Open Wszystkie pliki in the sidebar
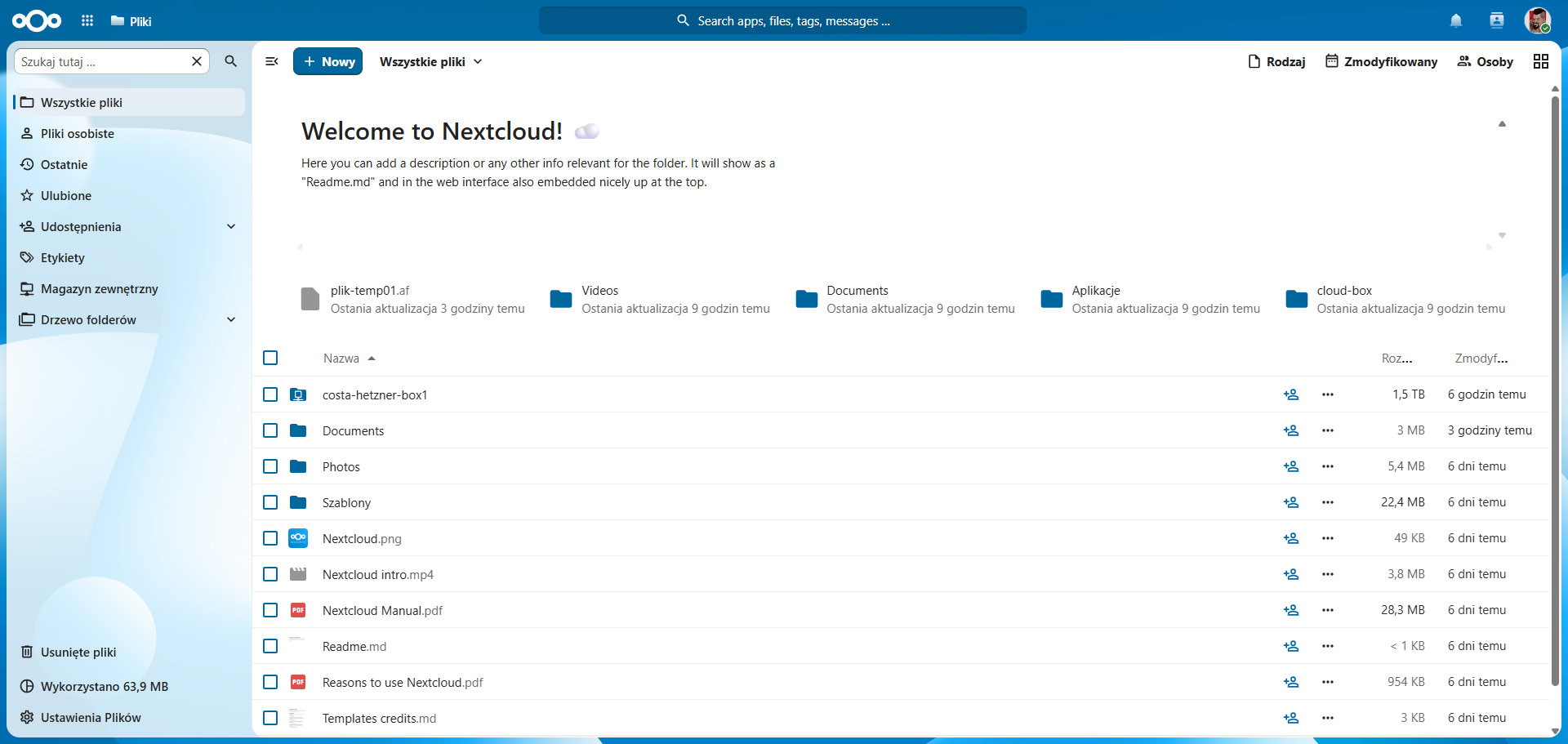This screenshot has height=744, width=1568. click(x=129, y=102)
